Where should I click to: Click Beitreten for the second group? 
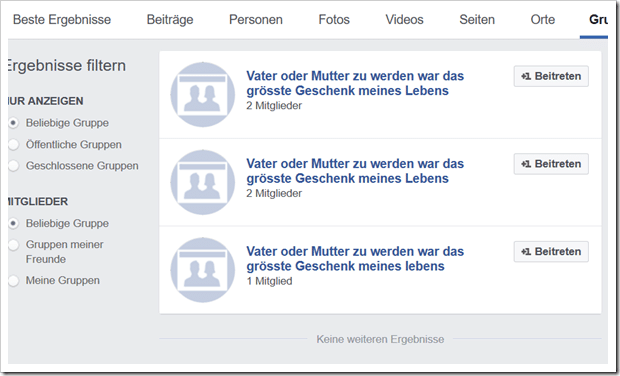(551, 164)
